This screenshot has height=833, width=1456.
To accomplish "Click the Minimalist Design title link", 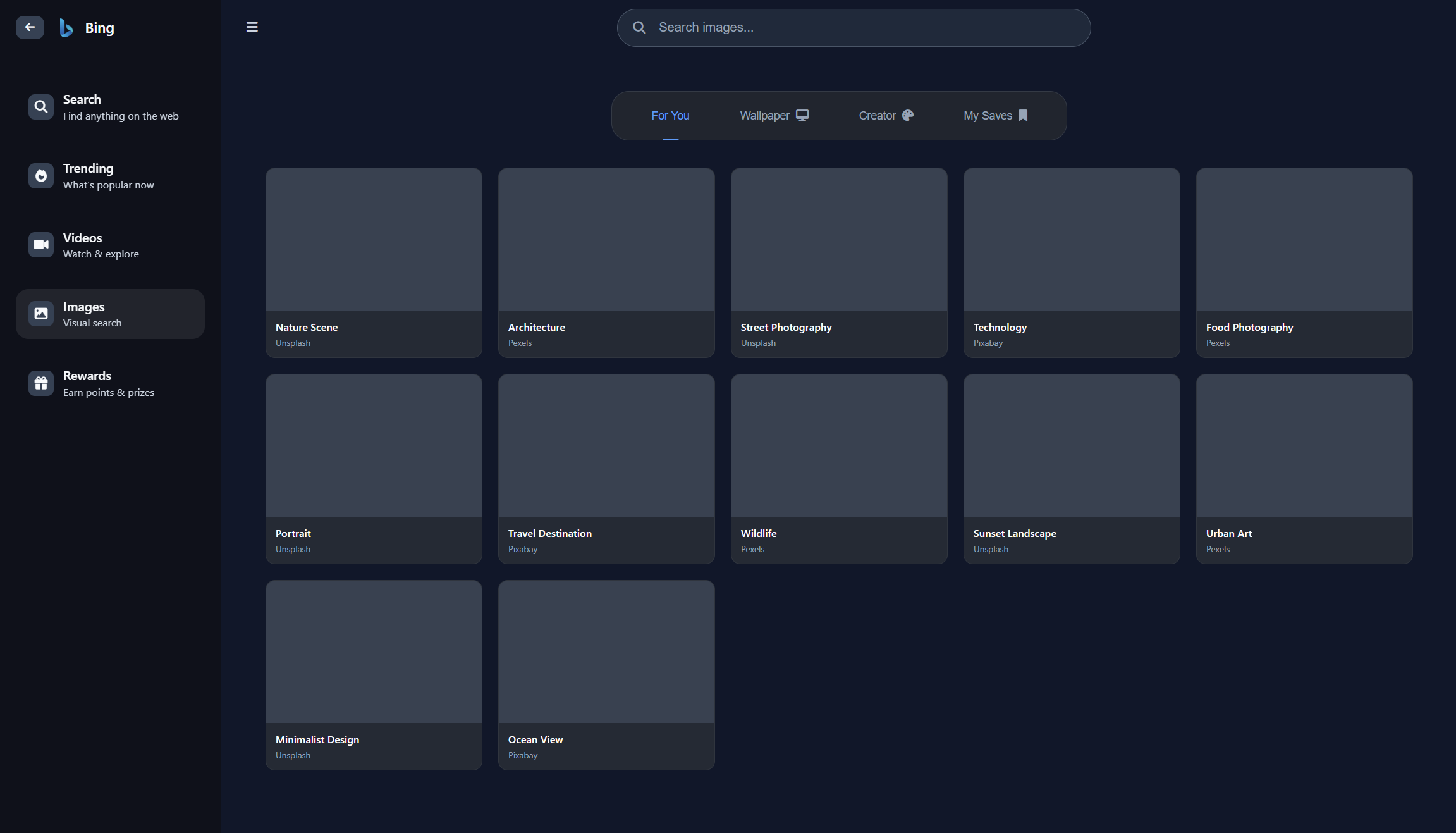I will (x=317, y=739).
